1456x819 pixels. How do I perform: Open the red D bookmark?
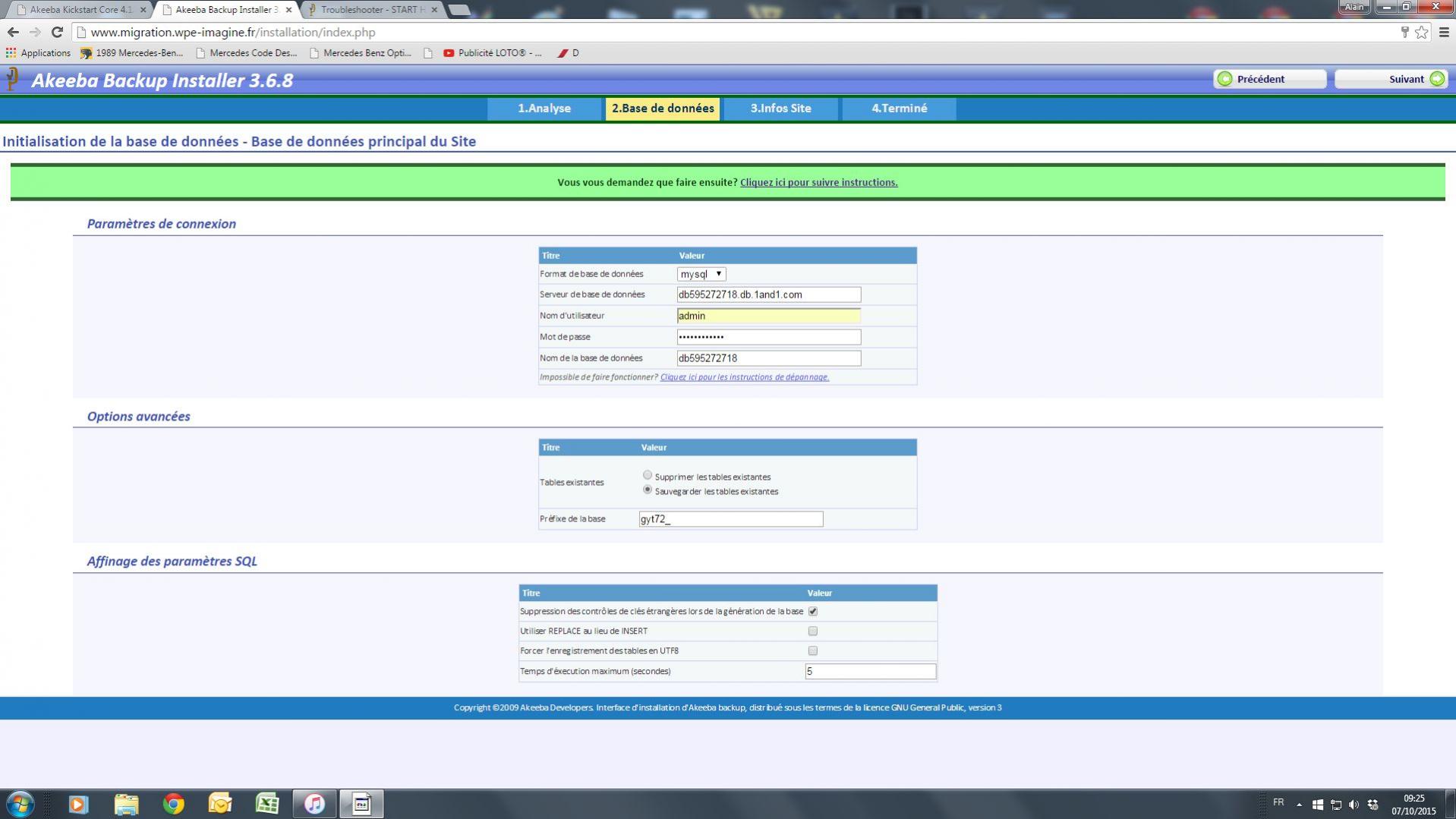[x=568, y=53]
